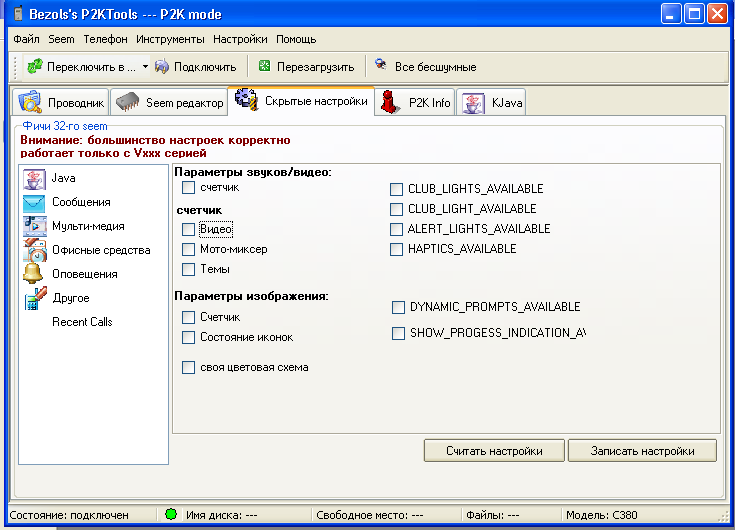Open the Инструменты menu
The height and width of the screenshot is (530, 735).
click(170, 39)
